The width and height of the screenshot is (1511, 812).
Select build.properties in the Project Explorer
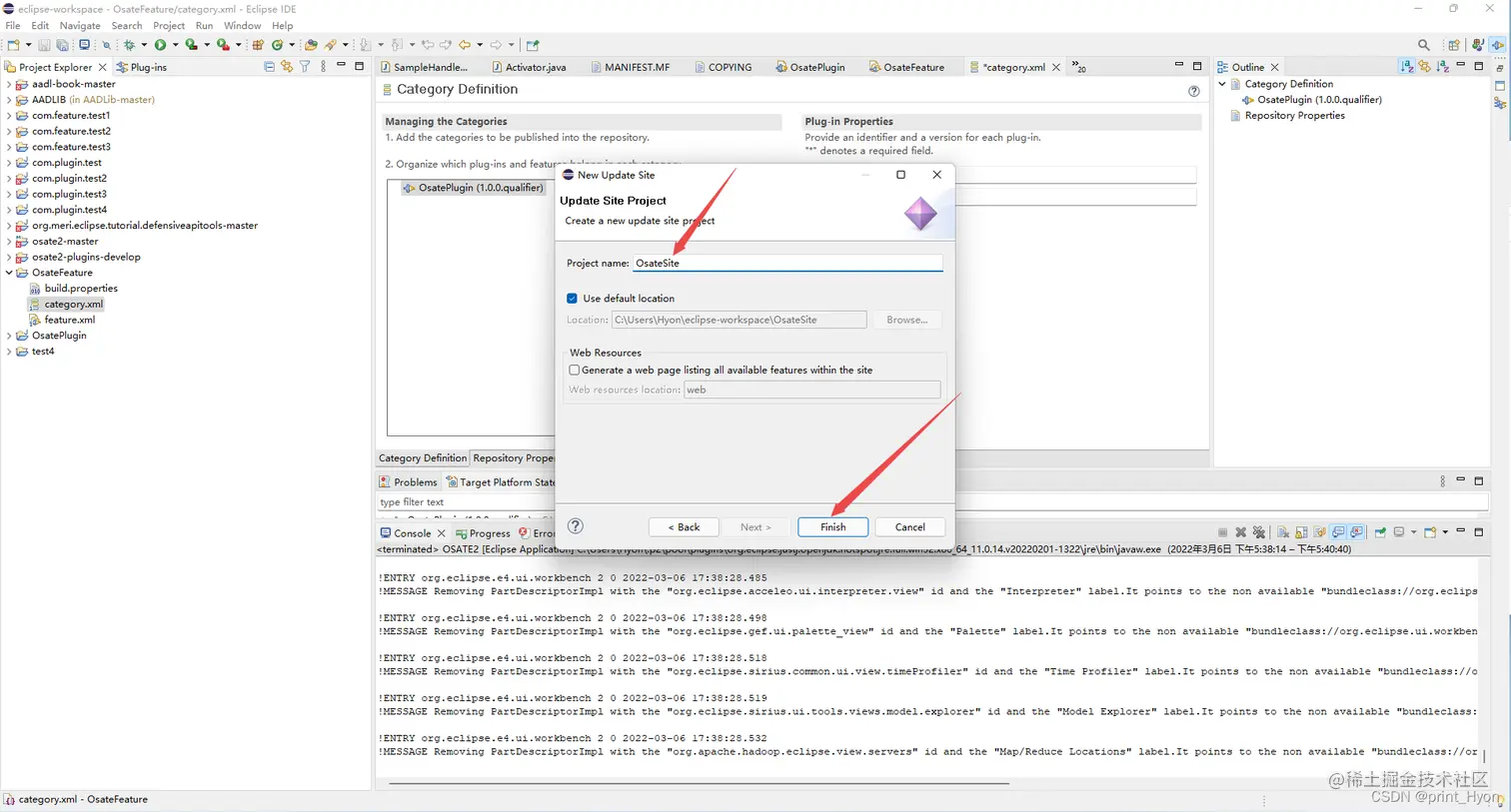[x=81, y=289]
